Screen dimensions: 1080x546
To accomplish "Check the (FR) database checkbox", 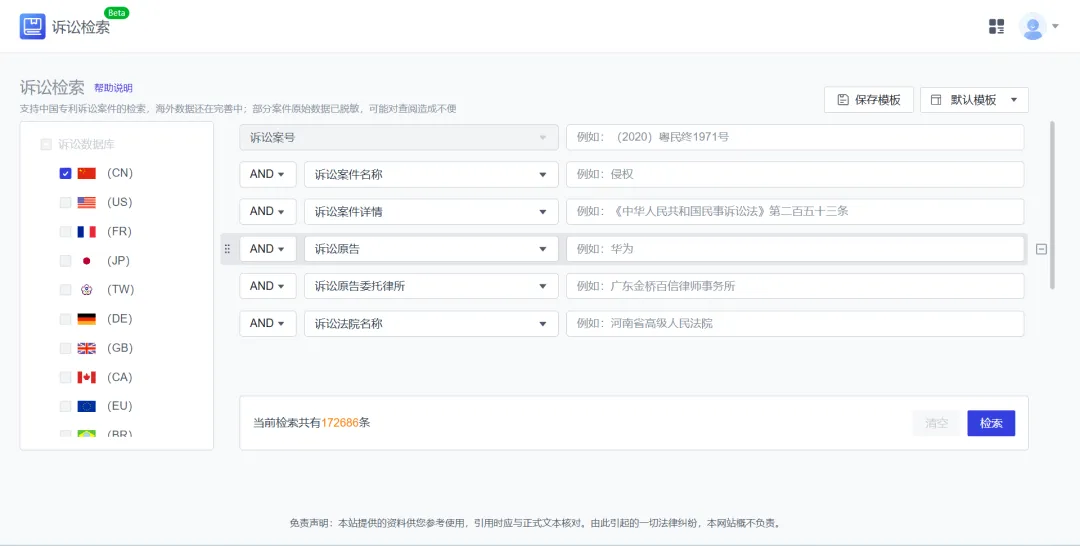I will [x=65, y=231].
